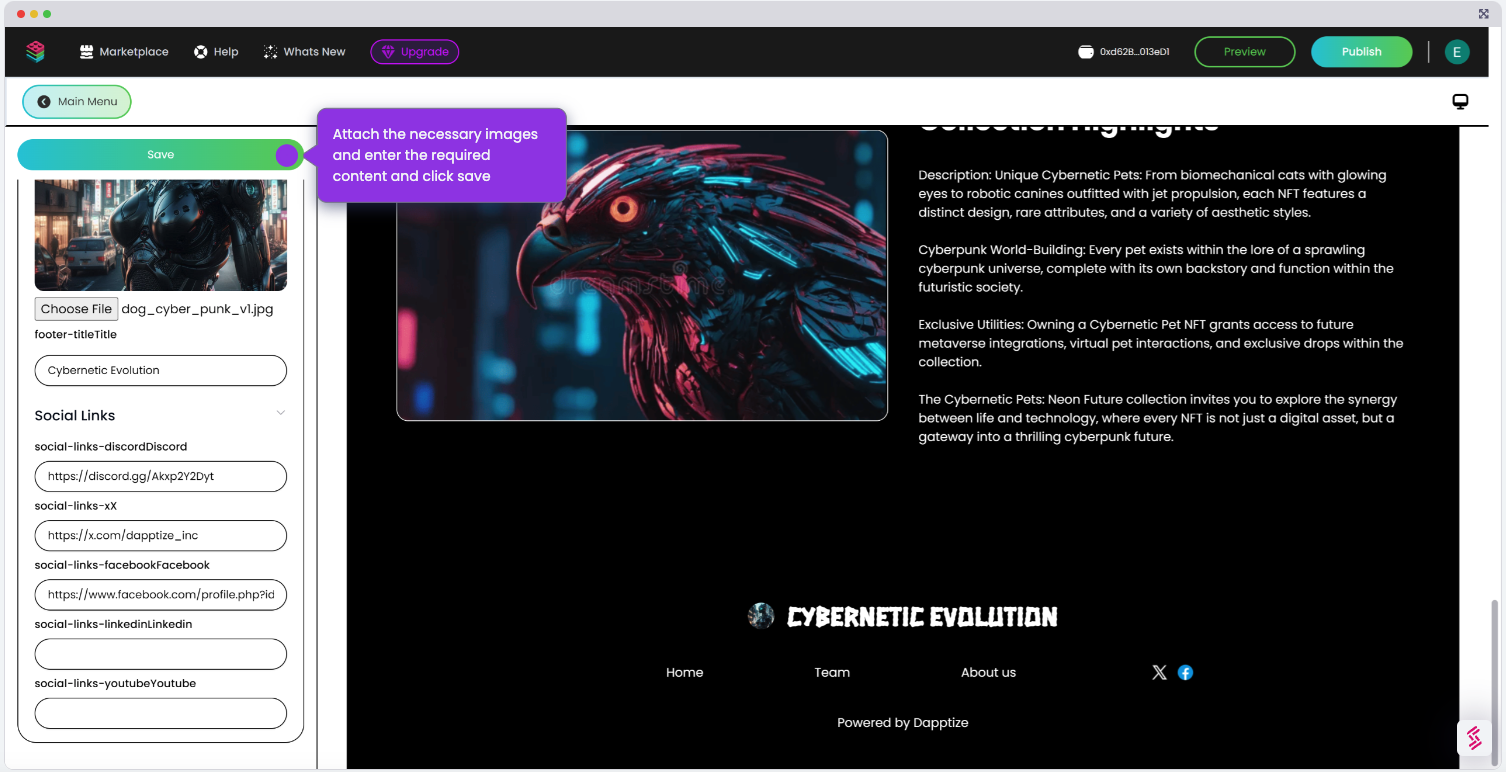Click the Facebook icon in footer
1506x772 pixels.
[1185, 672]
